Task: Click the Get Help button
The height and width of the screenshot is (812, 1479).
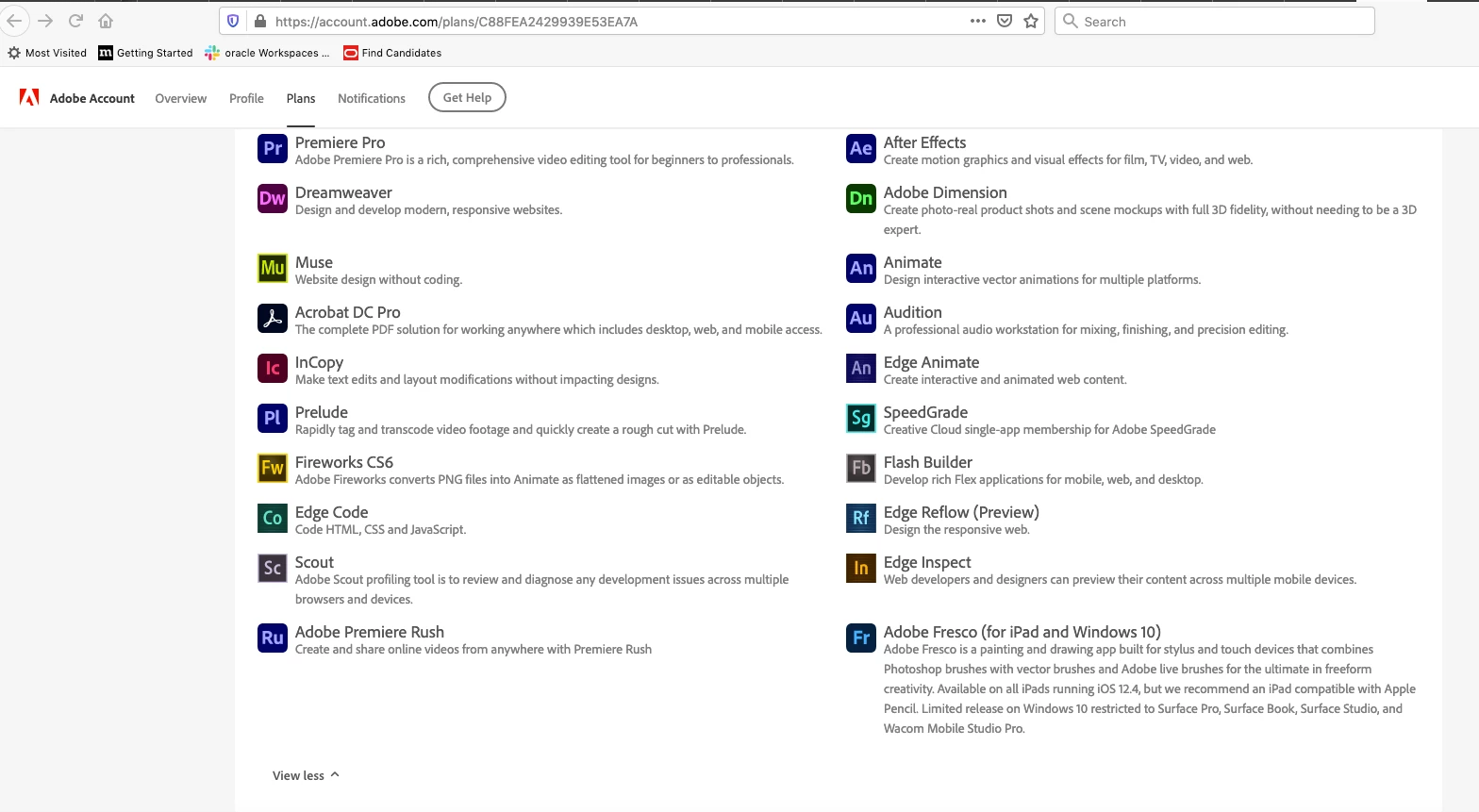Action: [467, 97]
